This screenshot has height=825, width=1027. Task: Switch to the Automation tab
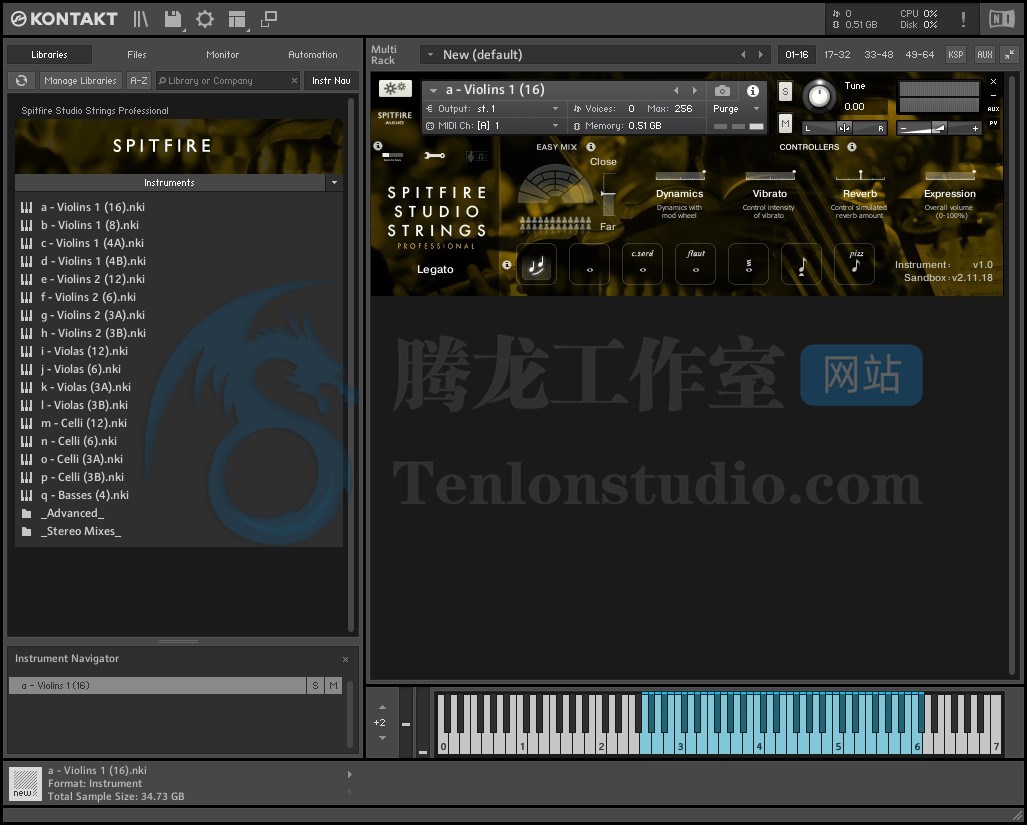[313, 54]
